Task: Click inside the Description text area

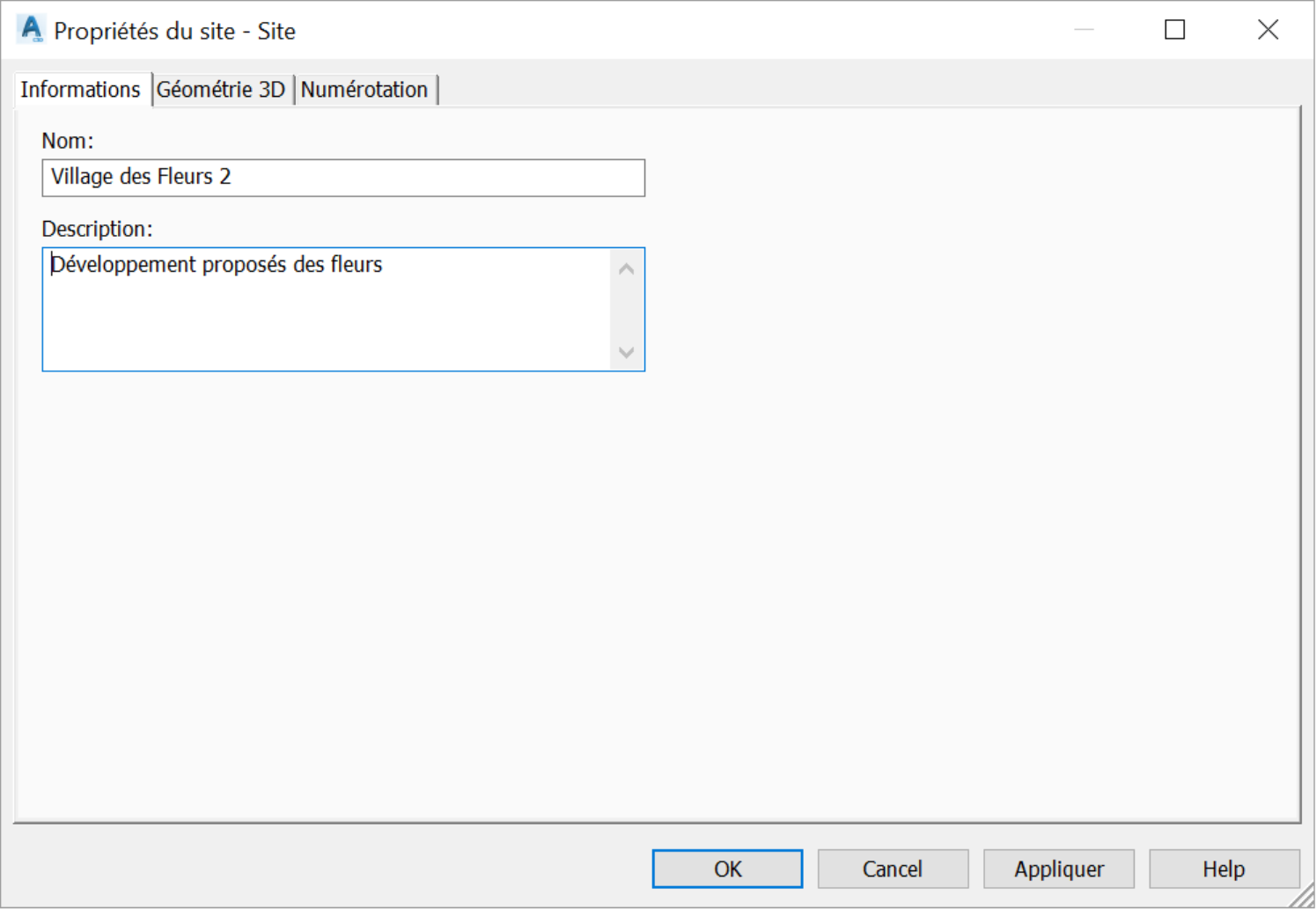Action: [326, 309]
